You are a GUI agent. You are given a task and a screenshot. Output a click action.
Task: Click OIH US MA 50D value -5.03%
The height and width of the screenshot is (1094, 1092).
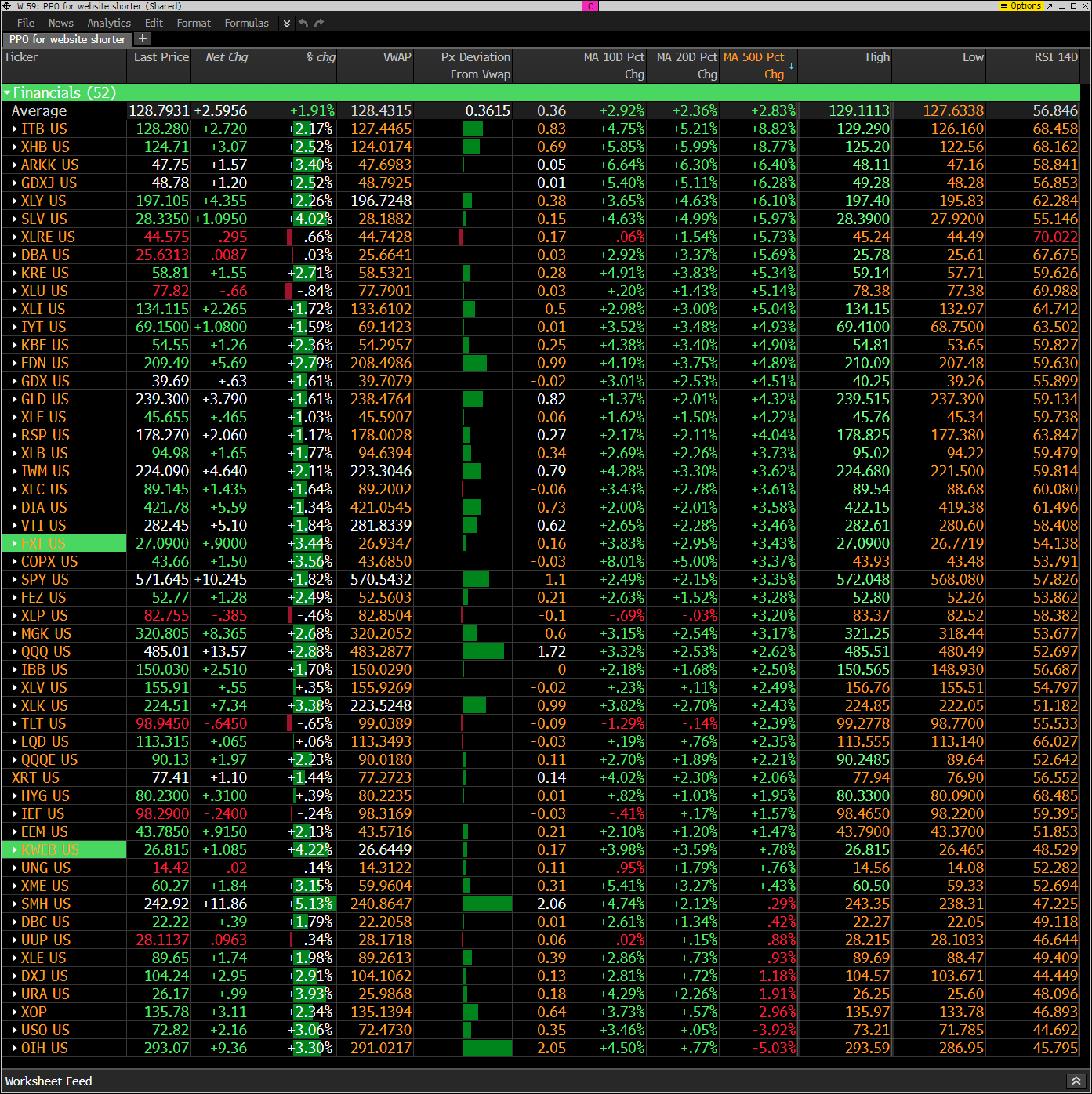[x=774, y=1048]
